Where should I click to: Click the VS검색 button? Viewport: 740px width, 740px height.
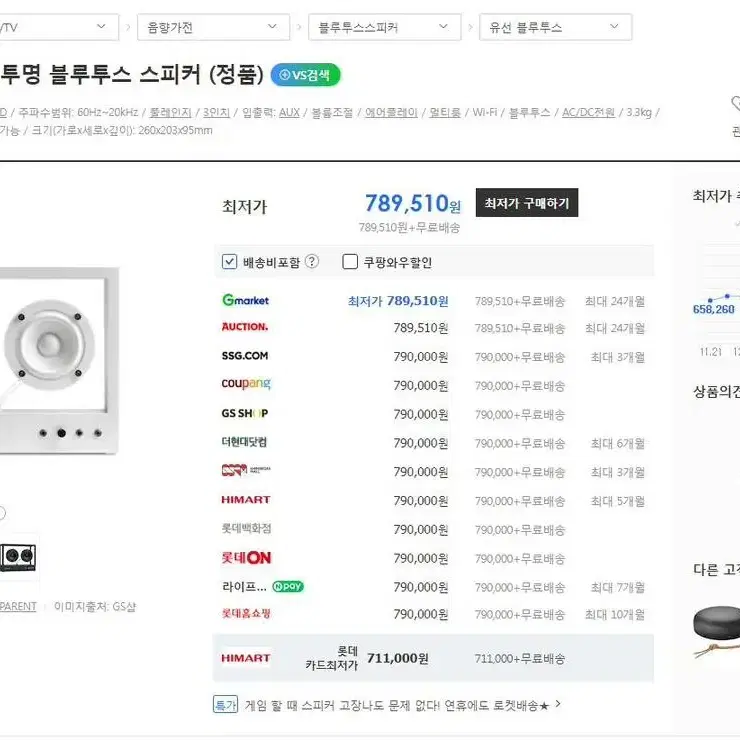tap(305, 75)
